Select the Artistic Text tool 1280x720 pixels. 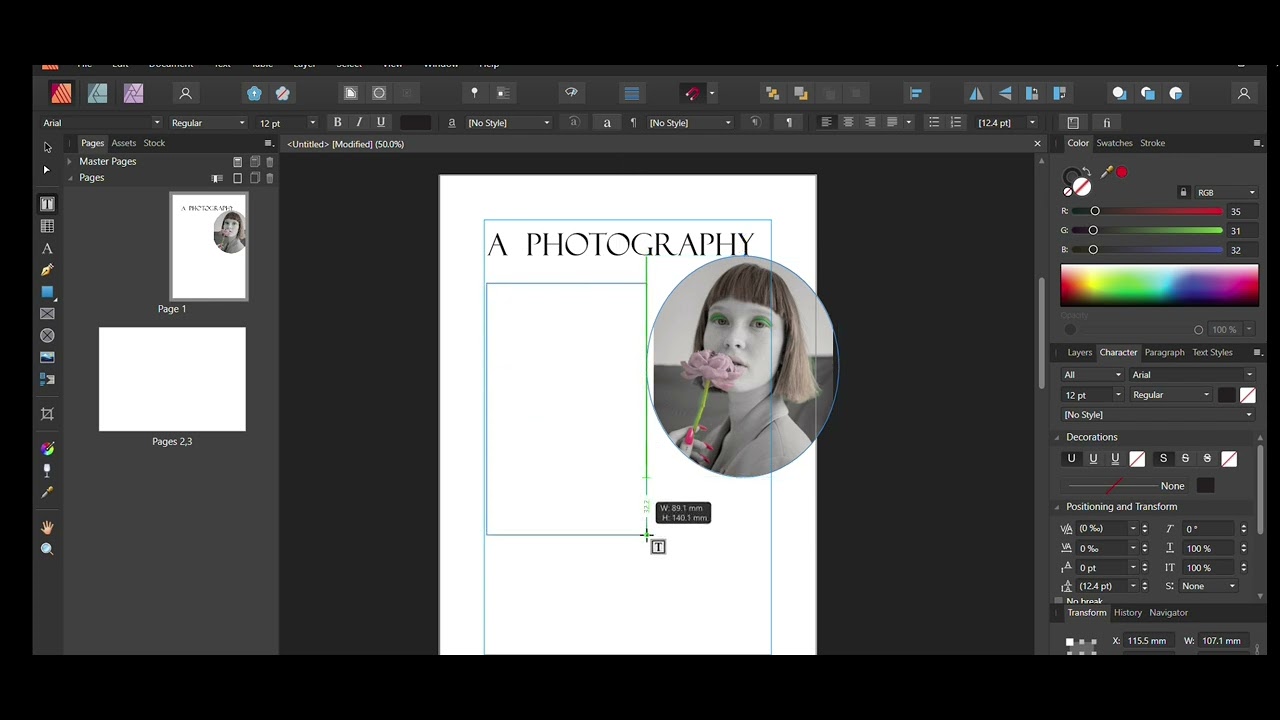click(47, 249)
